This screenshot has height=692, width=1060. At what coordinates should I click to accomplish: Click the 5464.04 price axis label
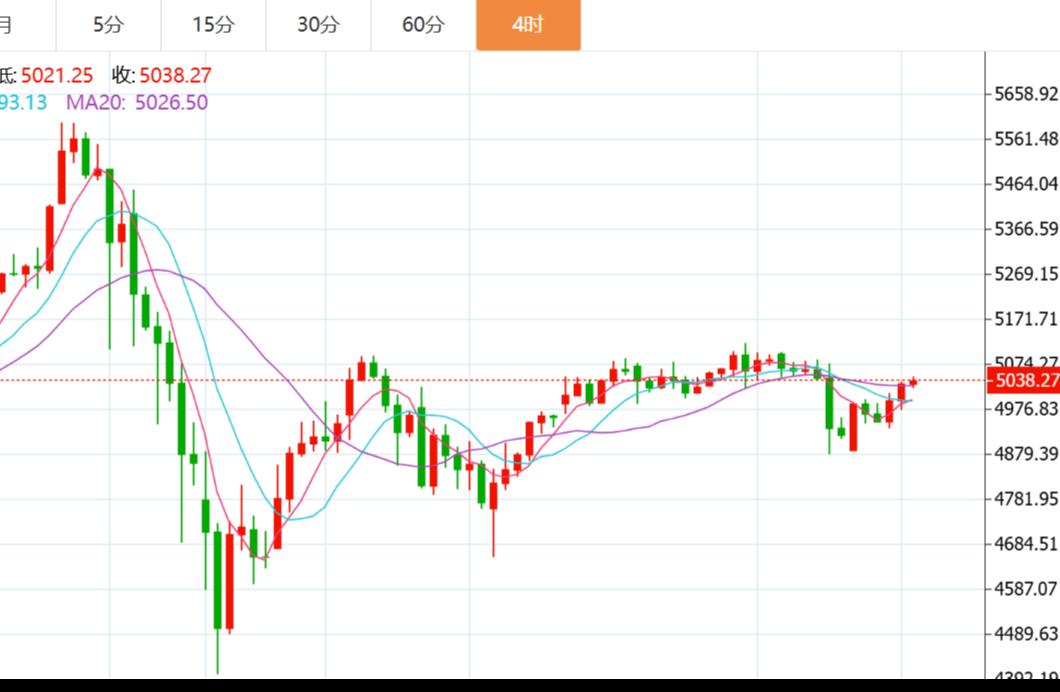tap(1026, 184)
